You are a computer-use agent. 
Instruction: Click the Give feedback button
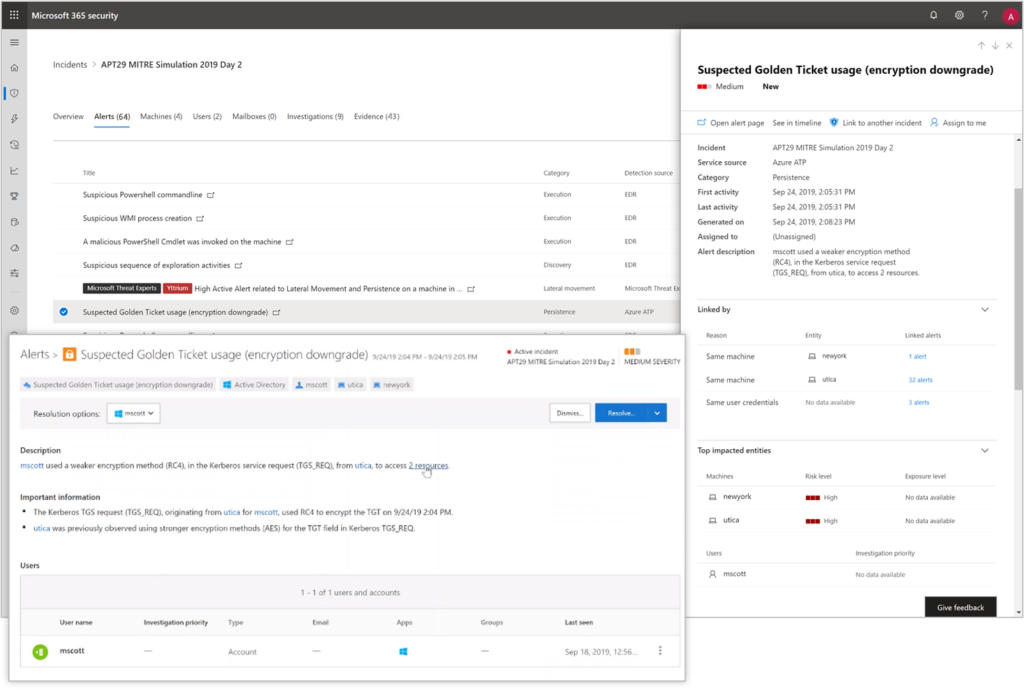tap(960, 607)
